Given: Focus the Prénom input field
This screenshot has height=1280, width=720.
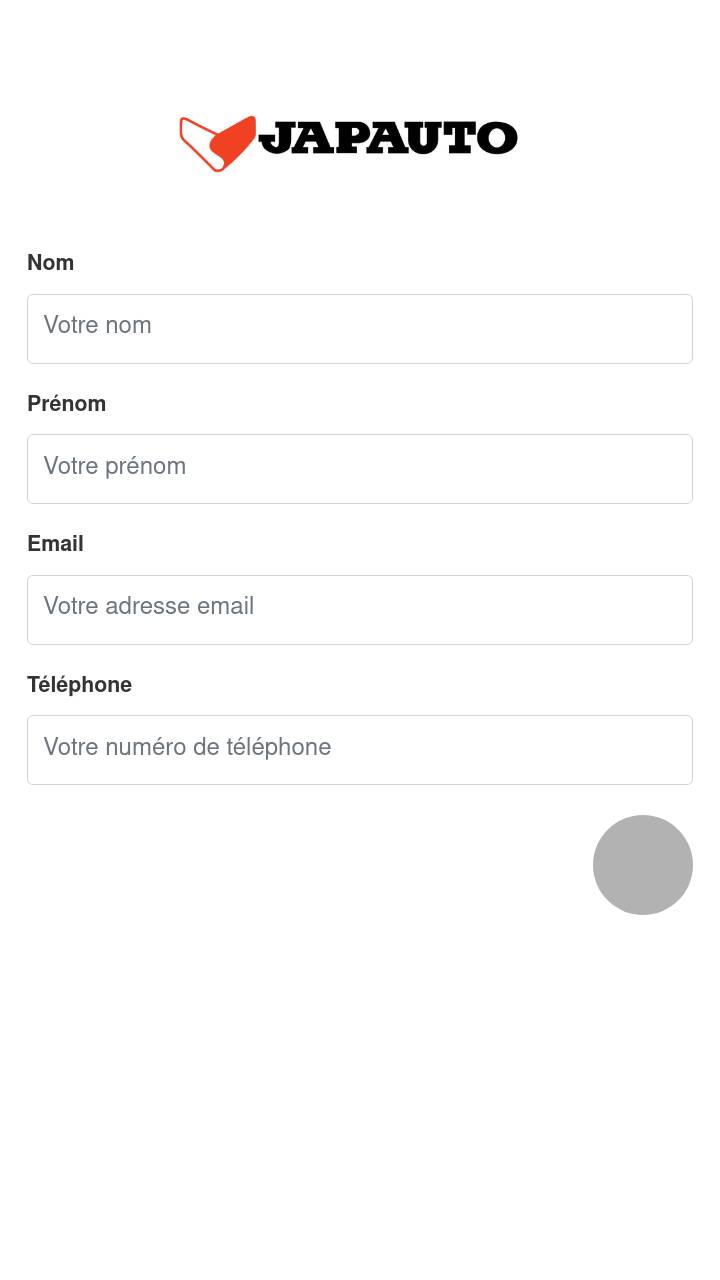Looking at the screenshot, I should (x=360, y=469).
